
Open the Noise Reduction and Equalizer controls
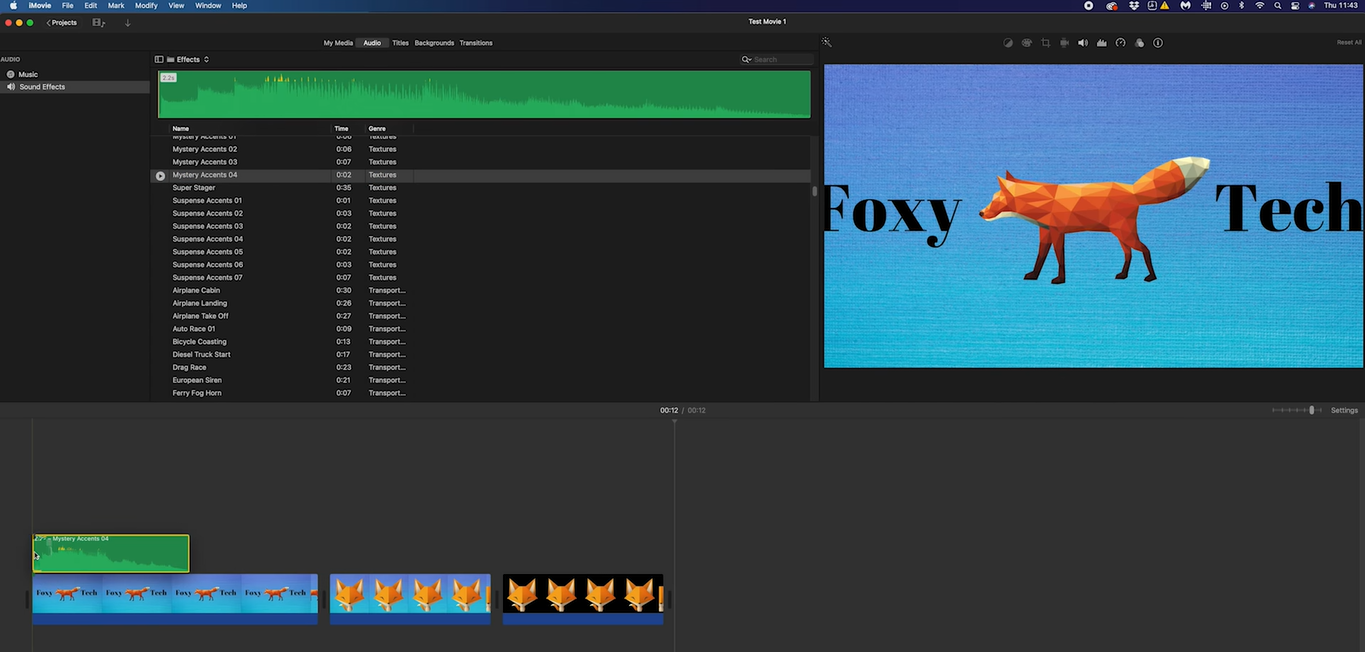(x=1101, y=42)
